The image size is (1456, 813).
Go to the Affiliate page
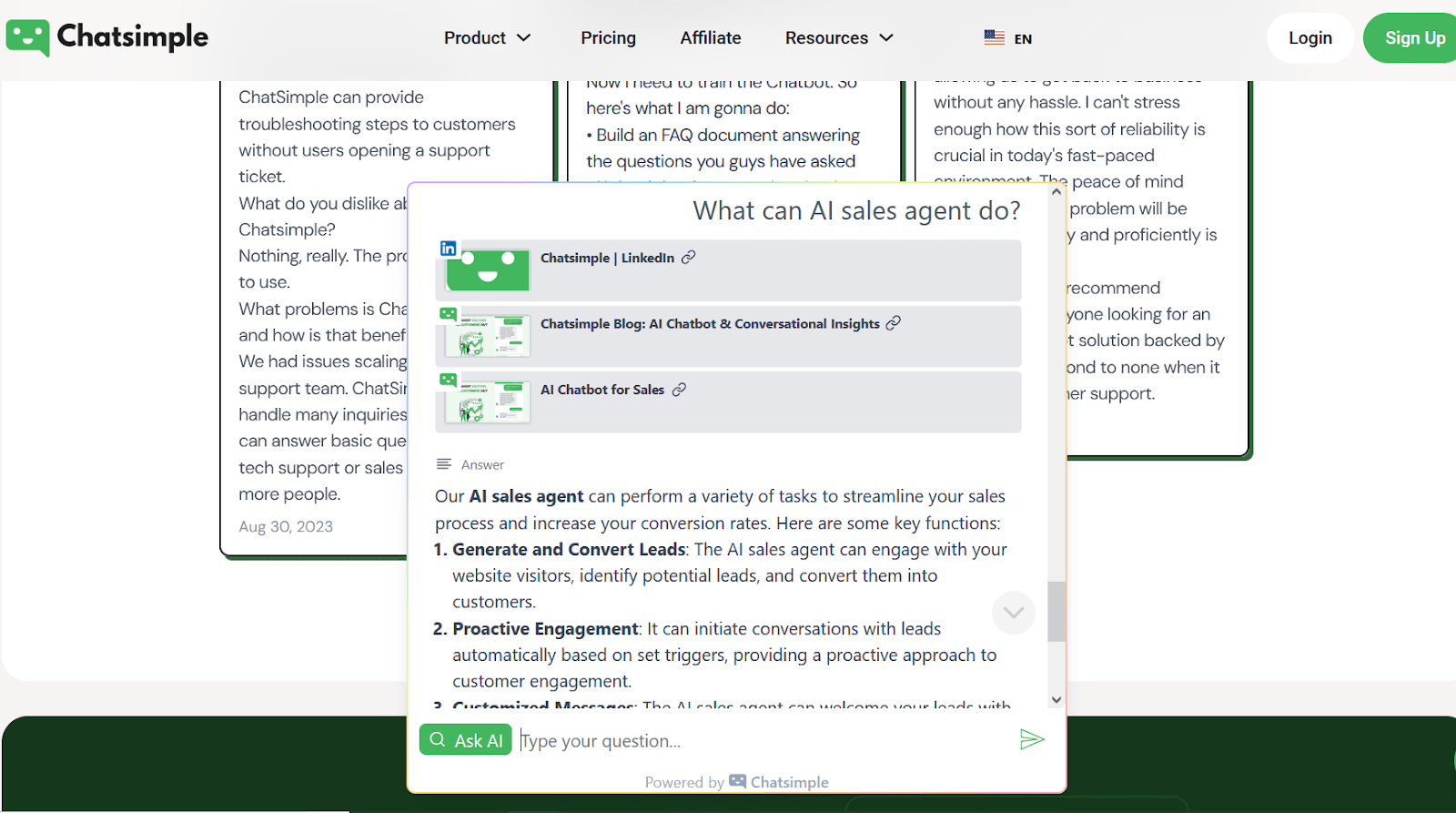coord(710,38)
